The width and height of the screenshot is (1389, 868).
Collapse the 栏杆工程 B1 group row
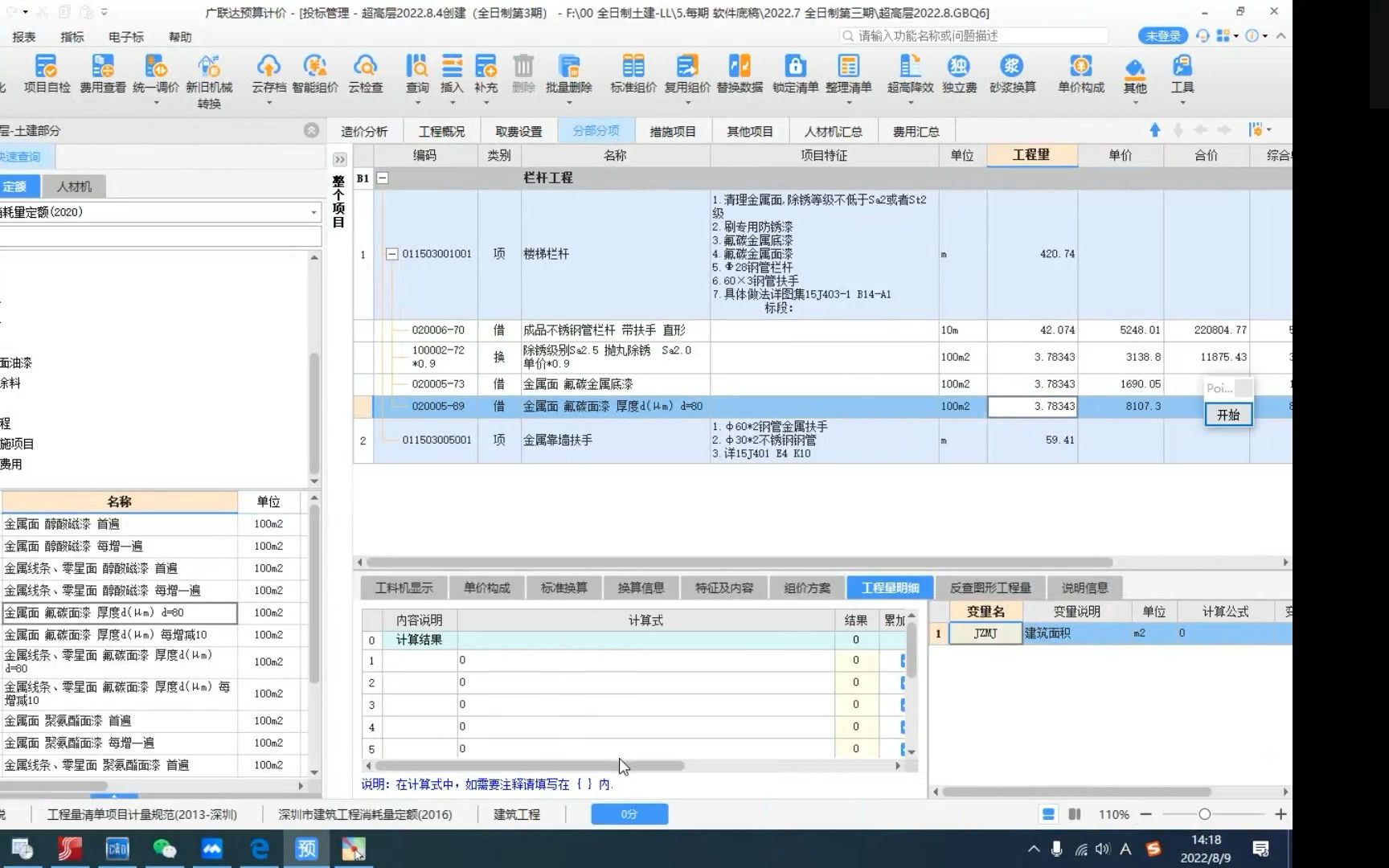pos(382,178)
